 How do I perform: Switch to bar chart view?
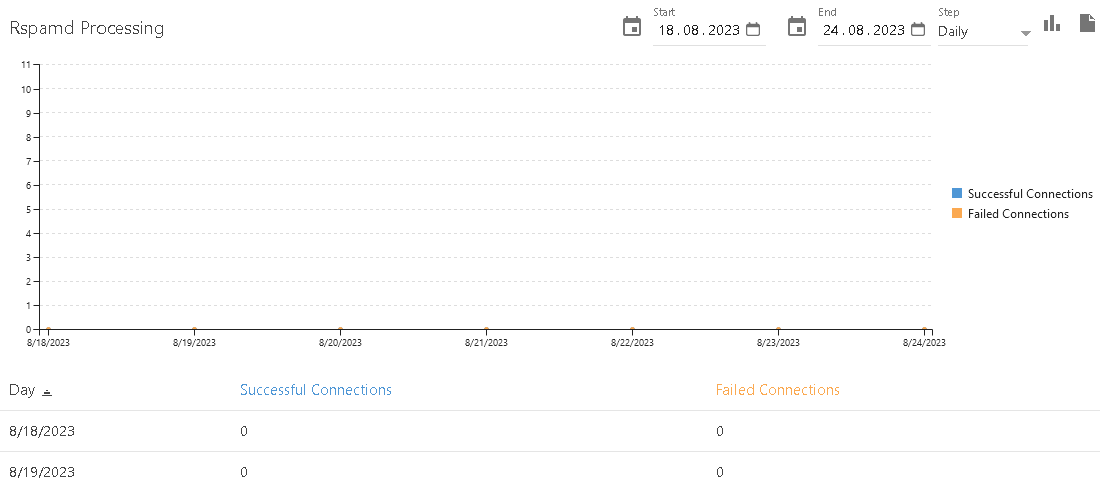tap(1052, 23)
